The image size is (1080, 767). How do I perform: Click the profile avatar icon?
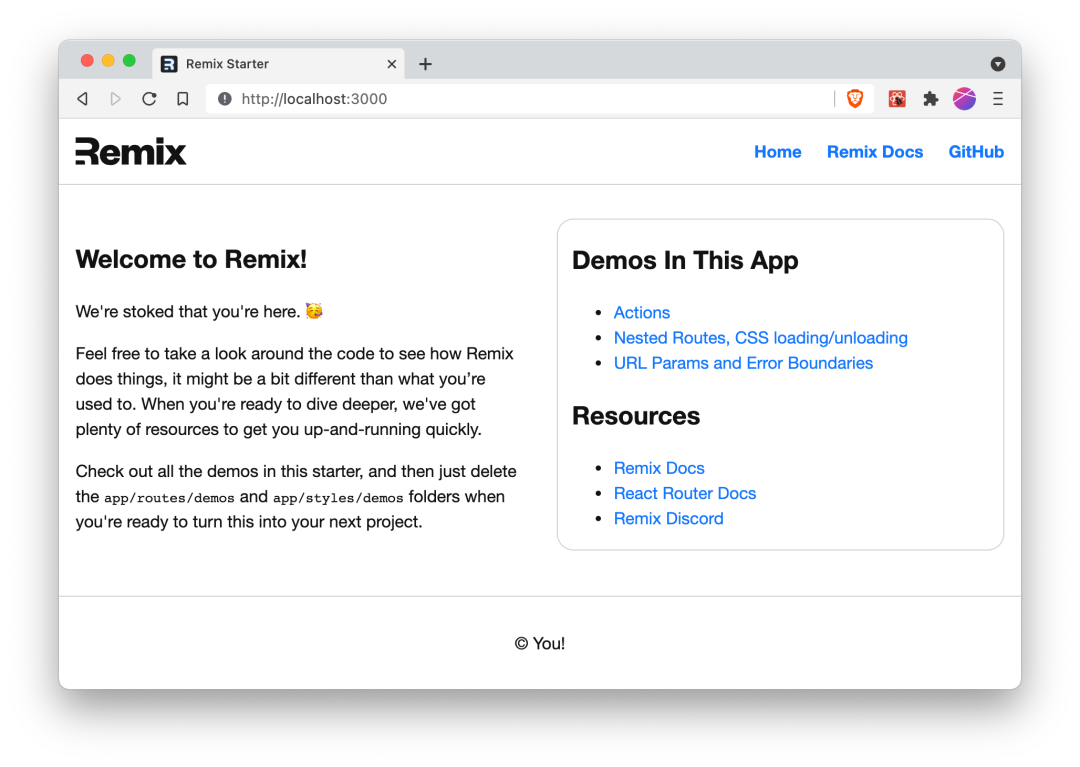tap(964, 98)
